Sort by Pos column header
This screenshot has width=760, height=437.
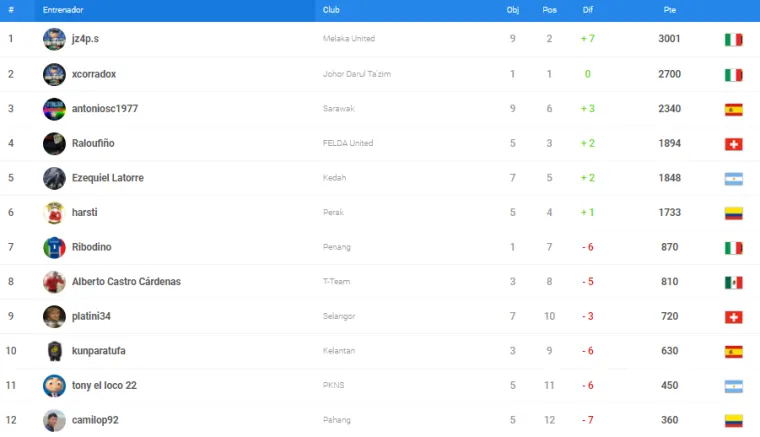(x=549, y=10)
